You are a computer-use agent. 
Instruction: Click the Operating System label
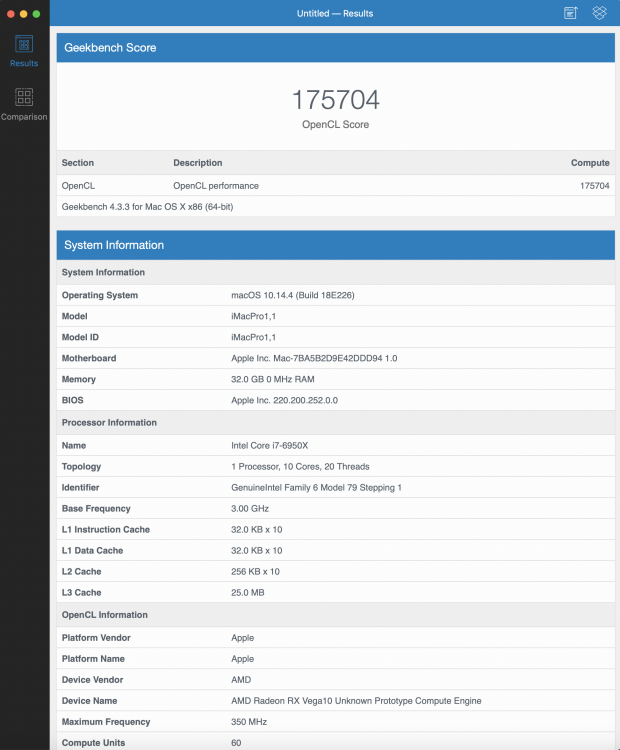pyautogui.click(x=100, y=295)
